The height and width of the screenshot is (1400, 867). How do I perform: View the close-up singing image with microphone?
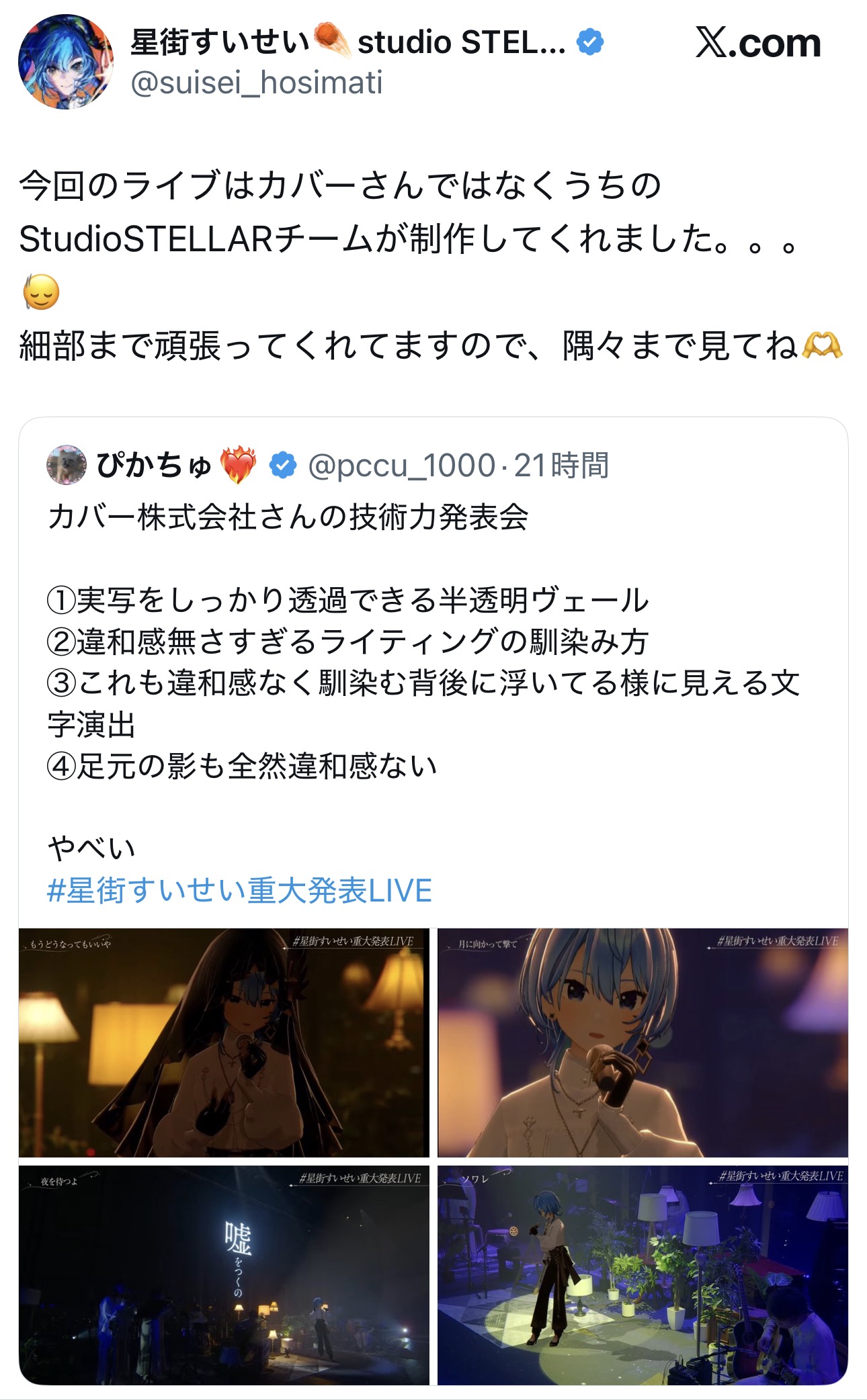point(643,1043)
